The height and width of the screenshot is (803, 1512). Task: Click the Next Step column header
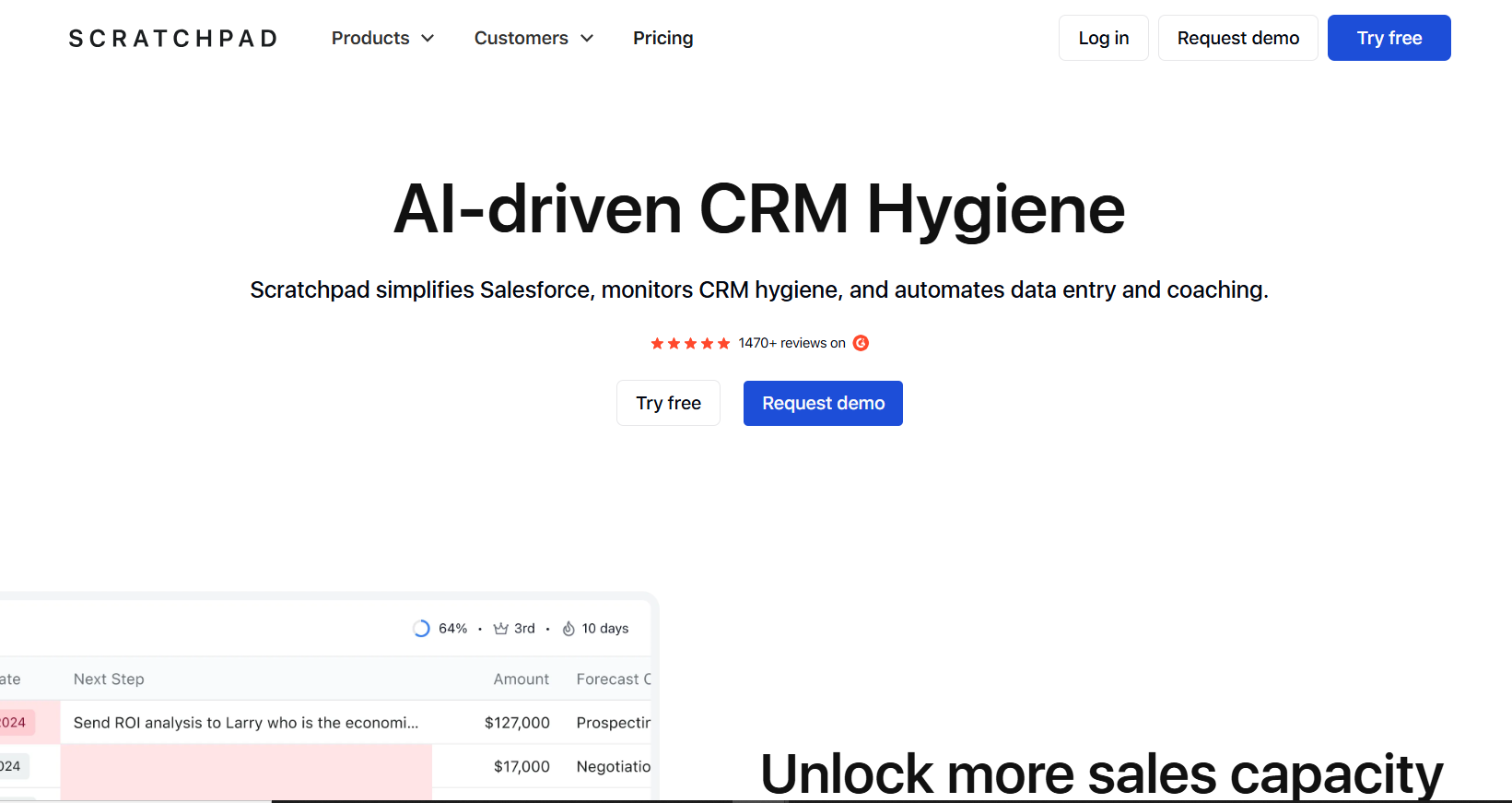(109, 679)
